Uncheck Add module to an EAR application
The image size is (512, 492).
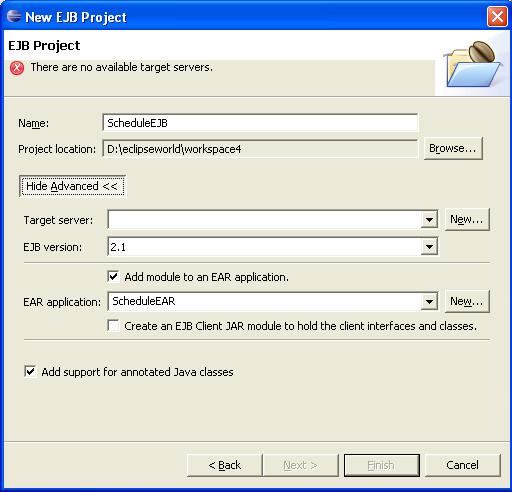(x=113, y=277)
